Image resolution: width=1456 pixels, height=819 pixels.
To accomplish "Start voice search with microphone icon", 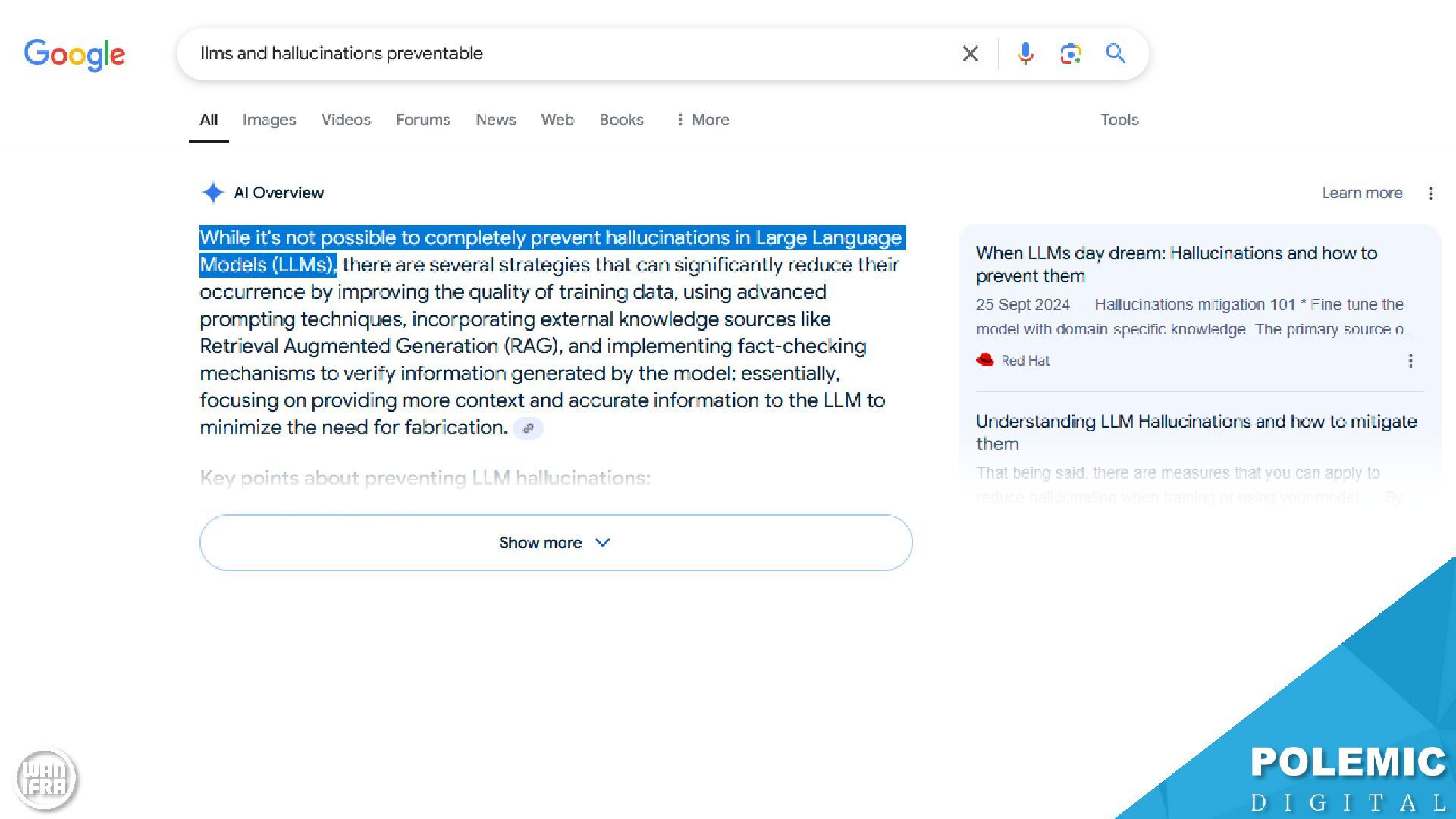I will click(x=1025, y=54).
